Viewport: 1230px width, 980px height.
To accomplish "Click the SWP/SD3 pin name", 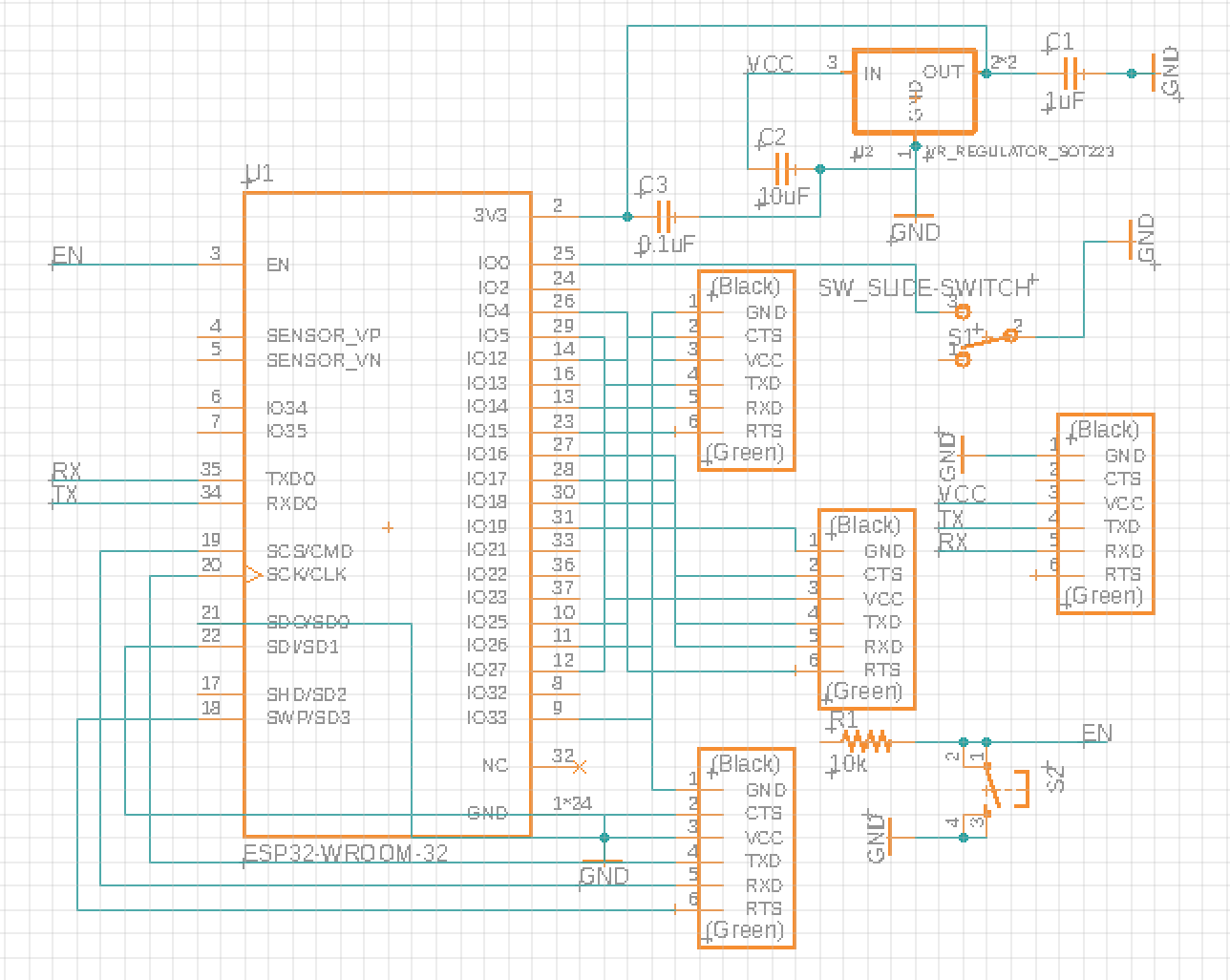I will [x=308, y=717].
